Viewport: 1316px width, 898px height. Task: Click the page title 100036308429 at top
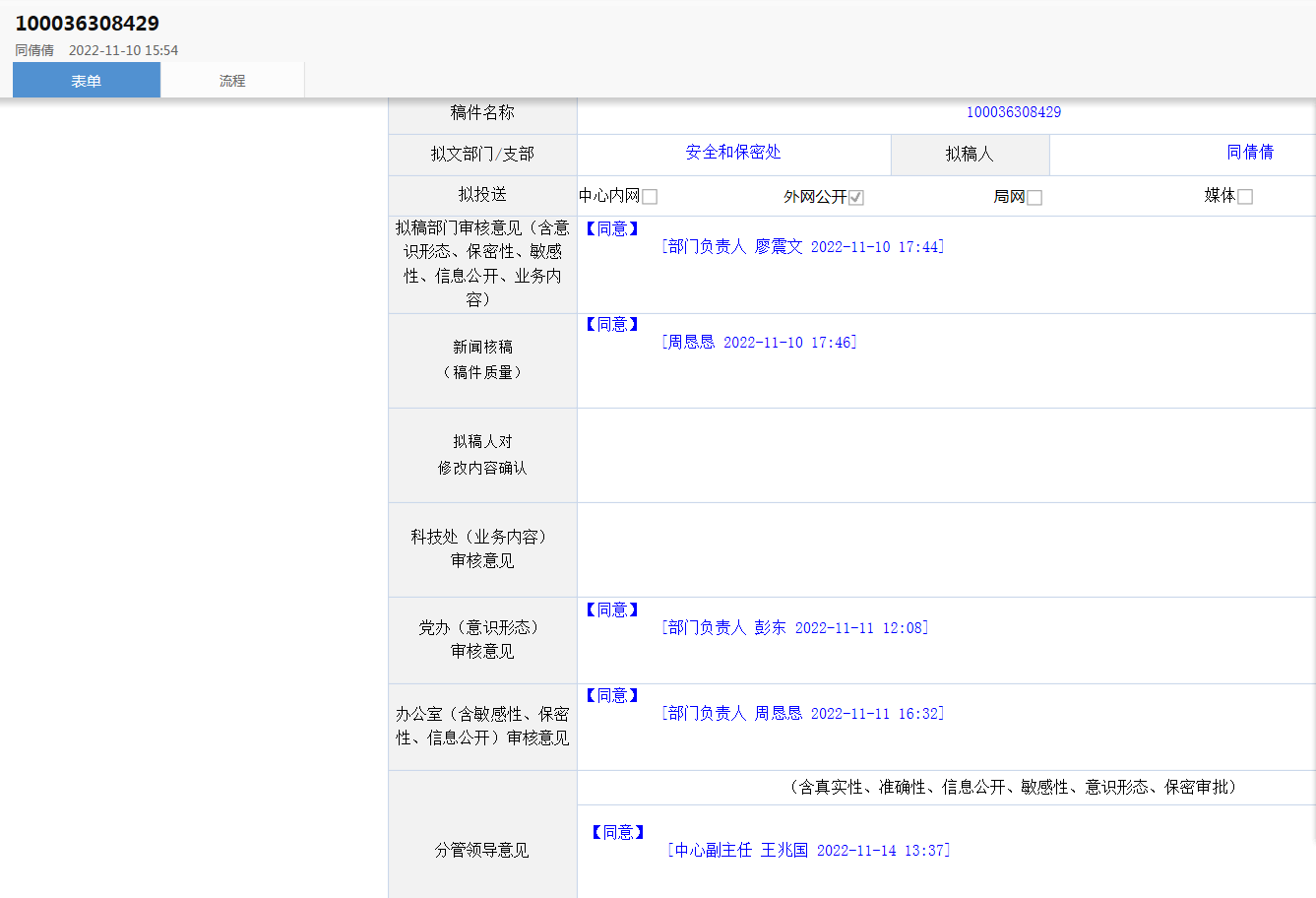(x=87, y=24)
